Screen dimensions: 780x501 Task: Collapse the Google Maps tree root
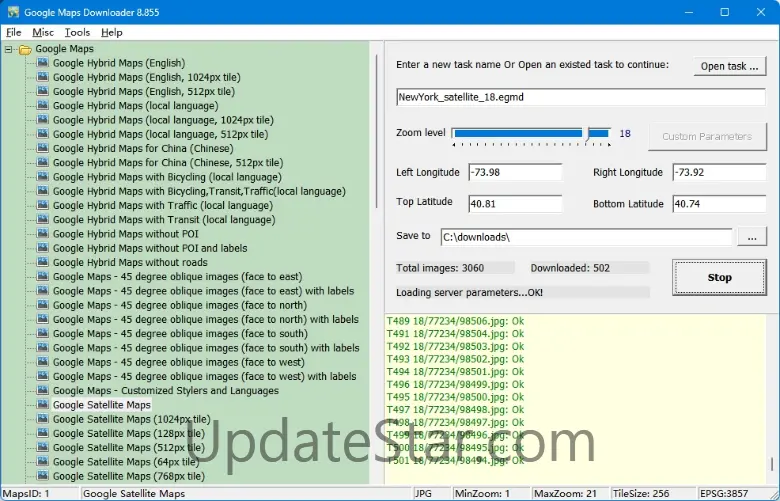point(8,49)
